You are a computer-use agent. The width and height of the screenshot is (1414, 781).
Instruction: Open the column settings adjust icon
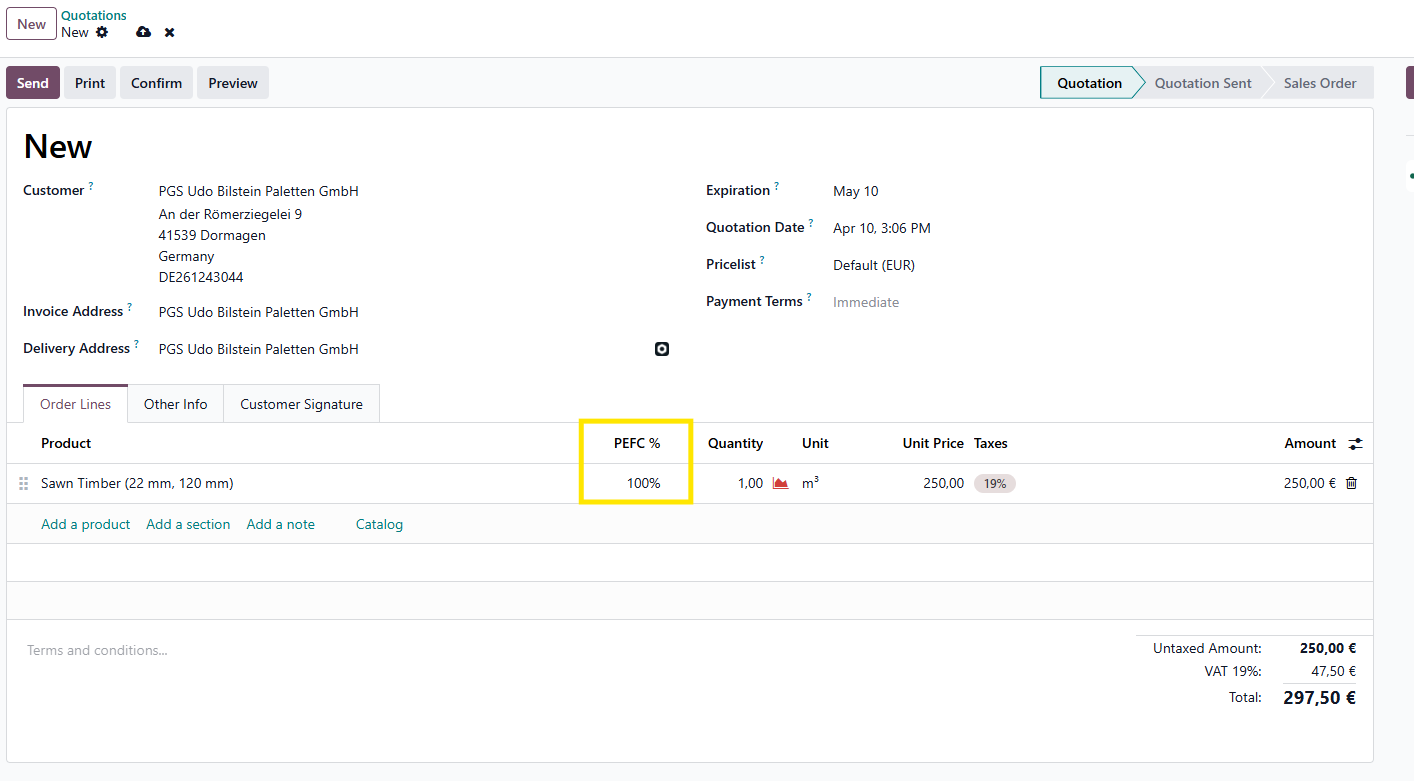pos(1355,444)
